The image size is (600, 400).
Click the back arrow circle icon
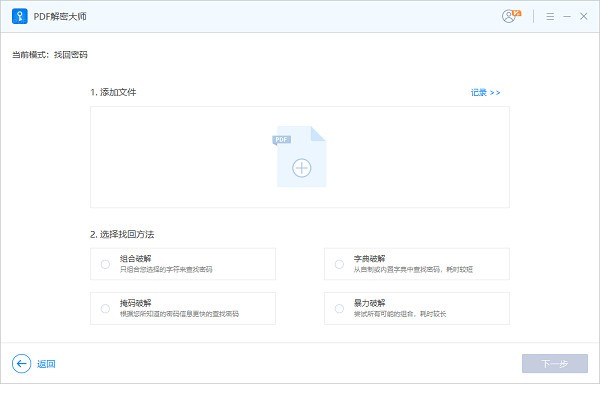[x=21, y=363]
